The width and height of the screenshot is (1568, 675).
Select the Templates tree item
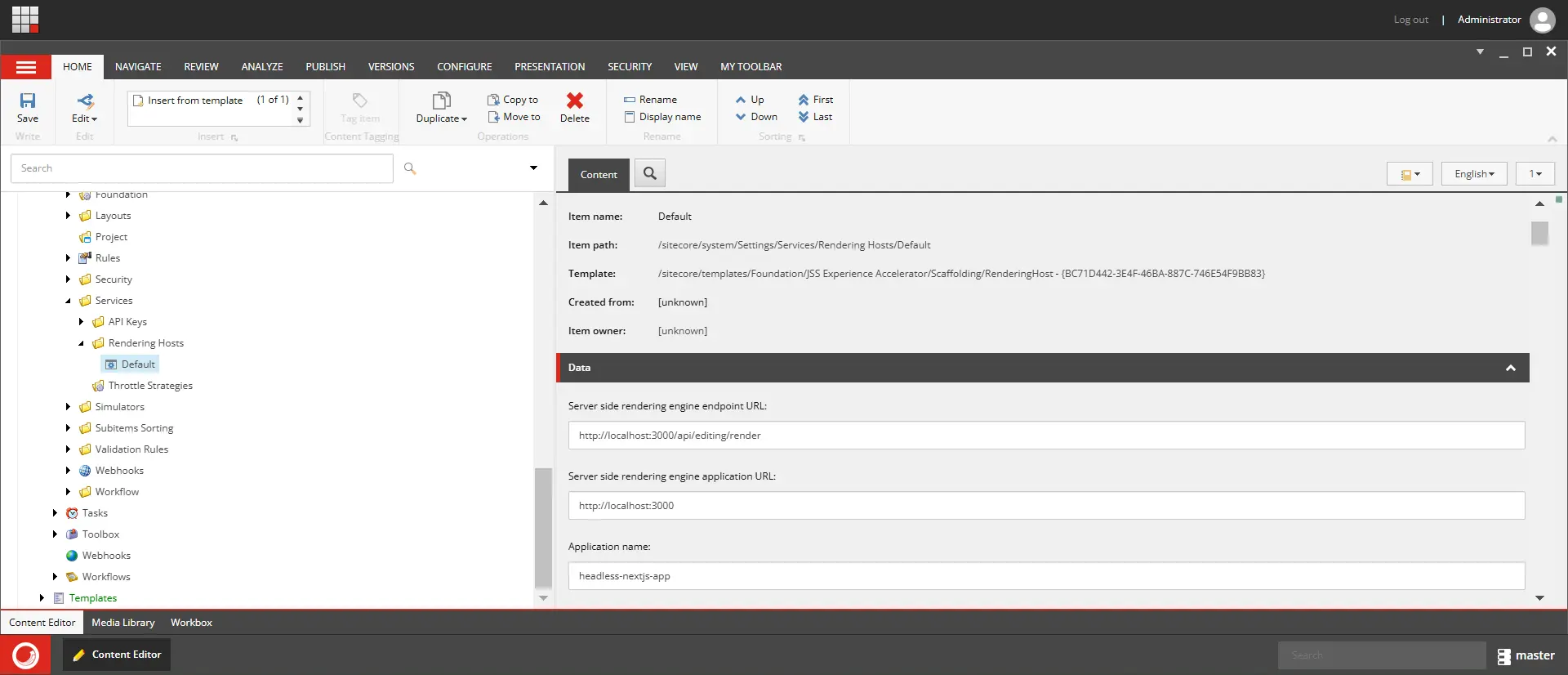pos(93,598)
